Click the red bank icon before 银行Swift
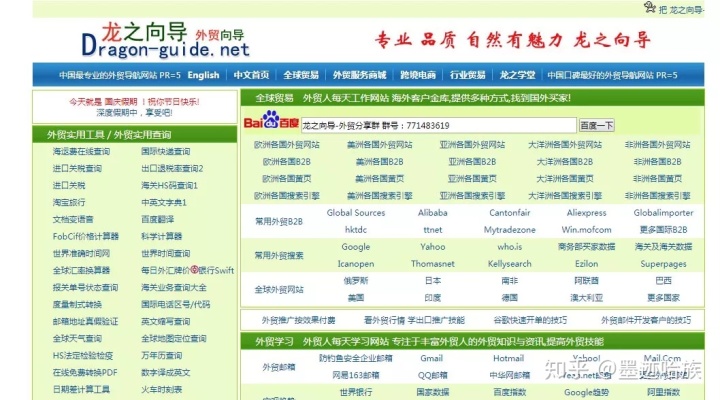Image resolution: width=720 pixels, height=400 pixels. click(x=194, y=270)
